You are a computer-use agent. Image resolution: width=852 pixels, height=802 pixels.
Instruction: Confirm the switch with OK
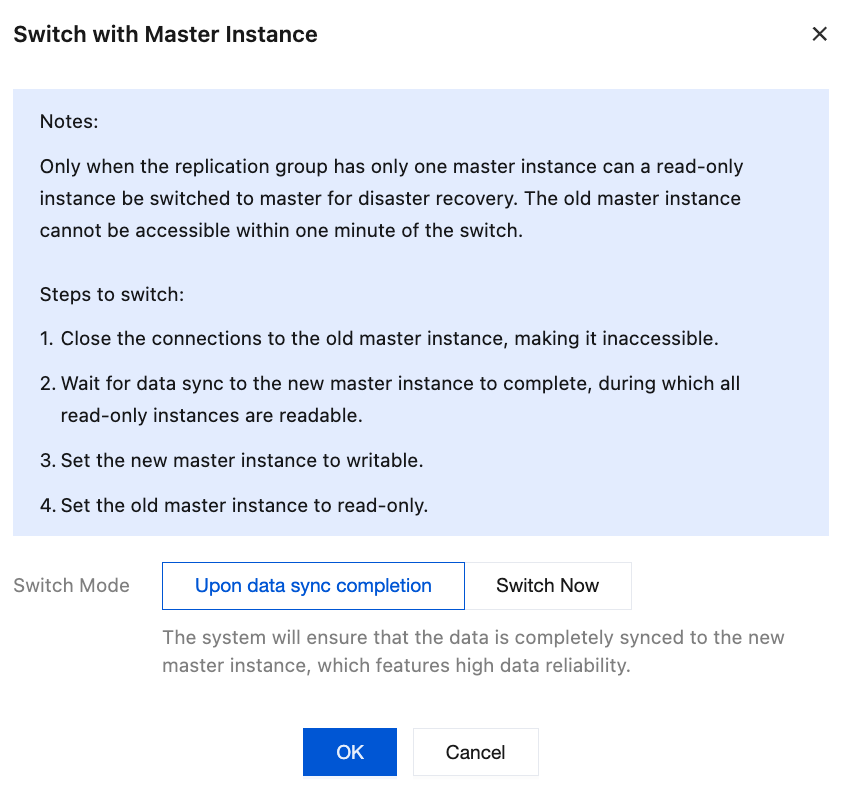[x=350, y=752]
